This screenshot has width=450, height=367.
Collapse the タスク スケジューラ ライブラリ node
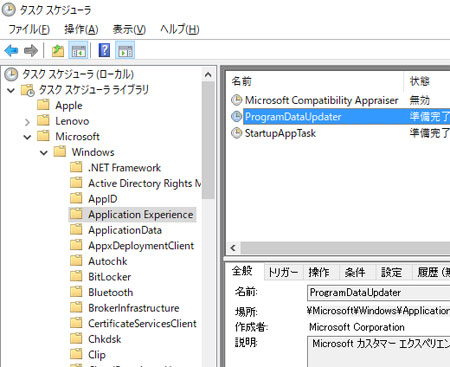(11, 90)
